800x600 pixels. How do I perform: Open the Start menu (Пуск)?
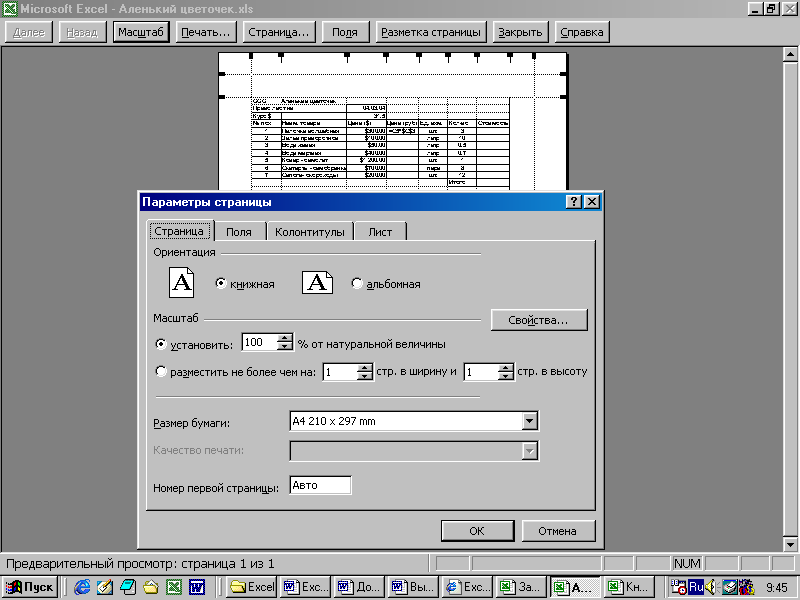tap(29, 587)
